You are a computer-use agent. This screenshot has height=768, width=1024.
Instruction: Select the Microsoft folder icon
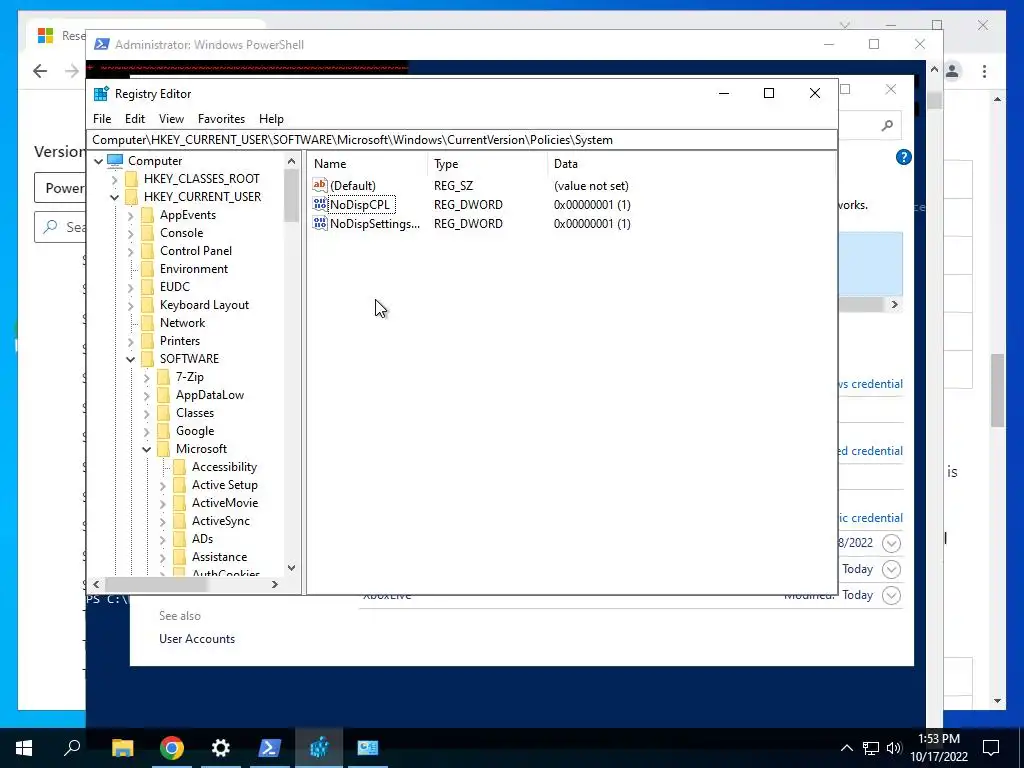(164, 449)
